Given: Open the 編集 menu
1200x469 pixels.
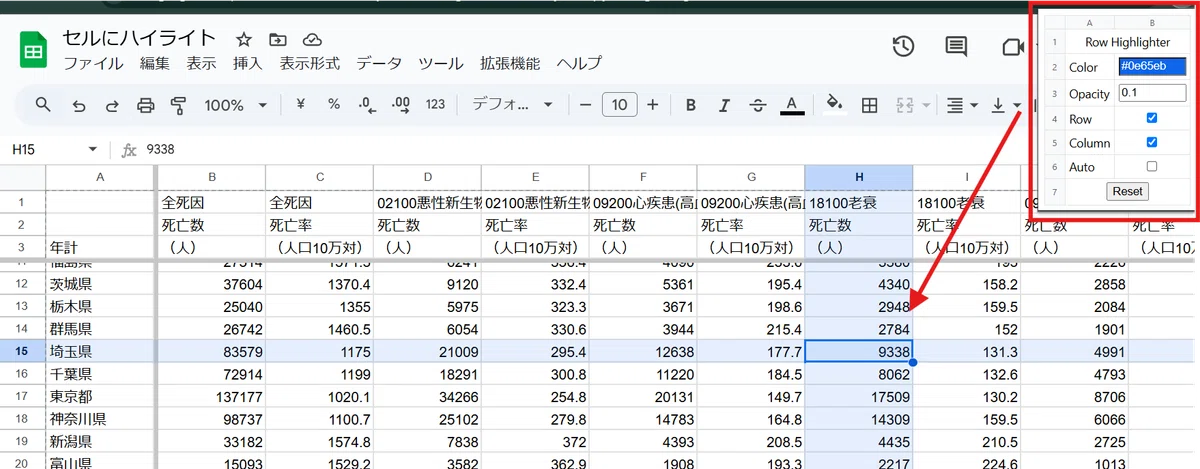Looking at the screenshot, I should [155, 63].
